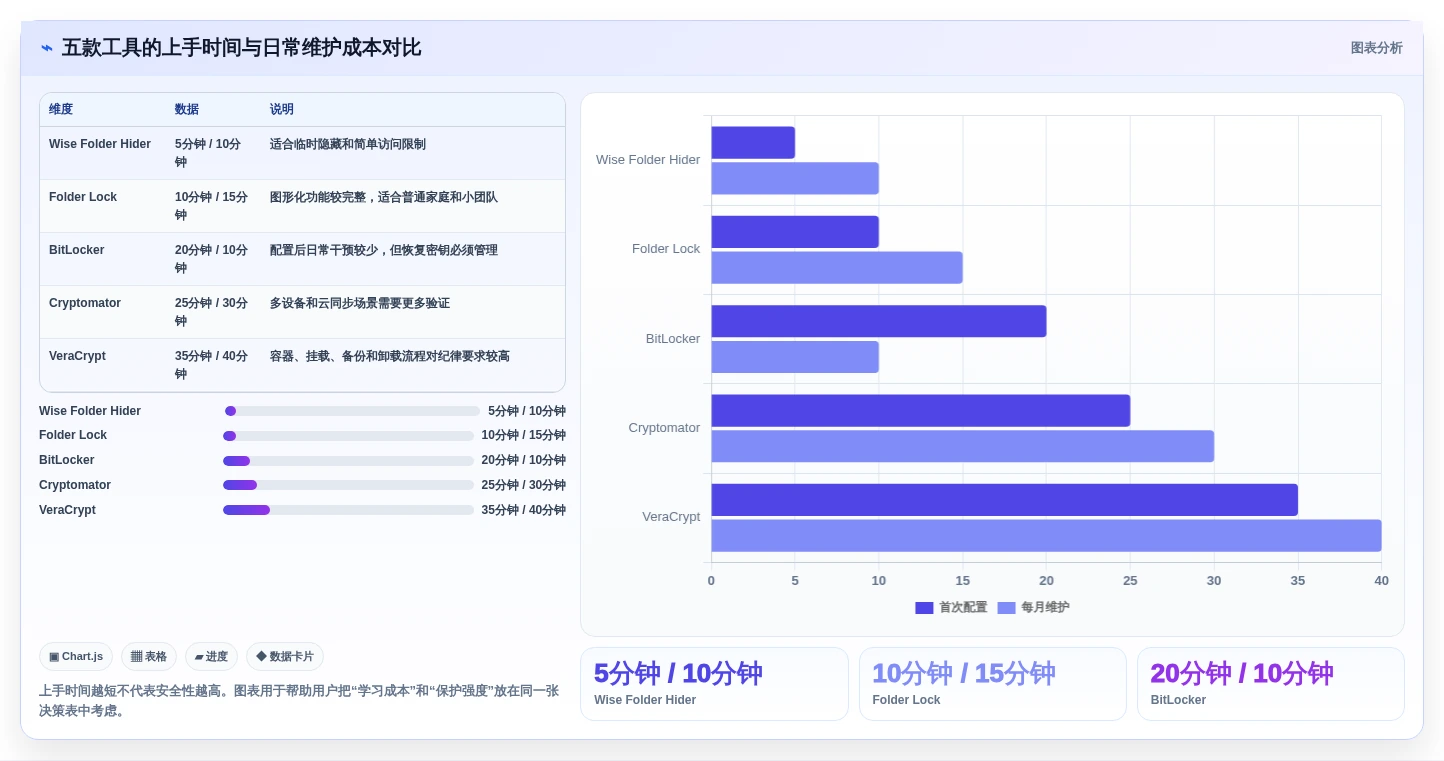The image size is (1444, 761).
Task: Click the 25分钟 / 30分钟 value beside Cryptomator progress
Action: tap(524, 485)
